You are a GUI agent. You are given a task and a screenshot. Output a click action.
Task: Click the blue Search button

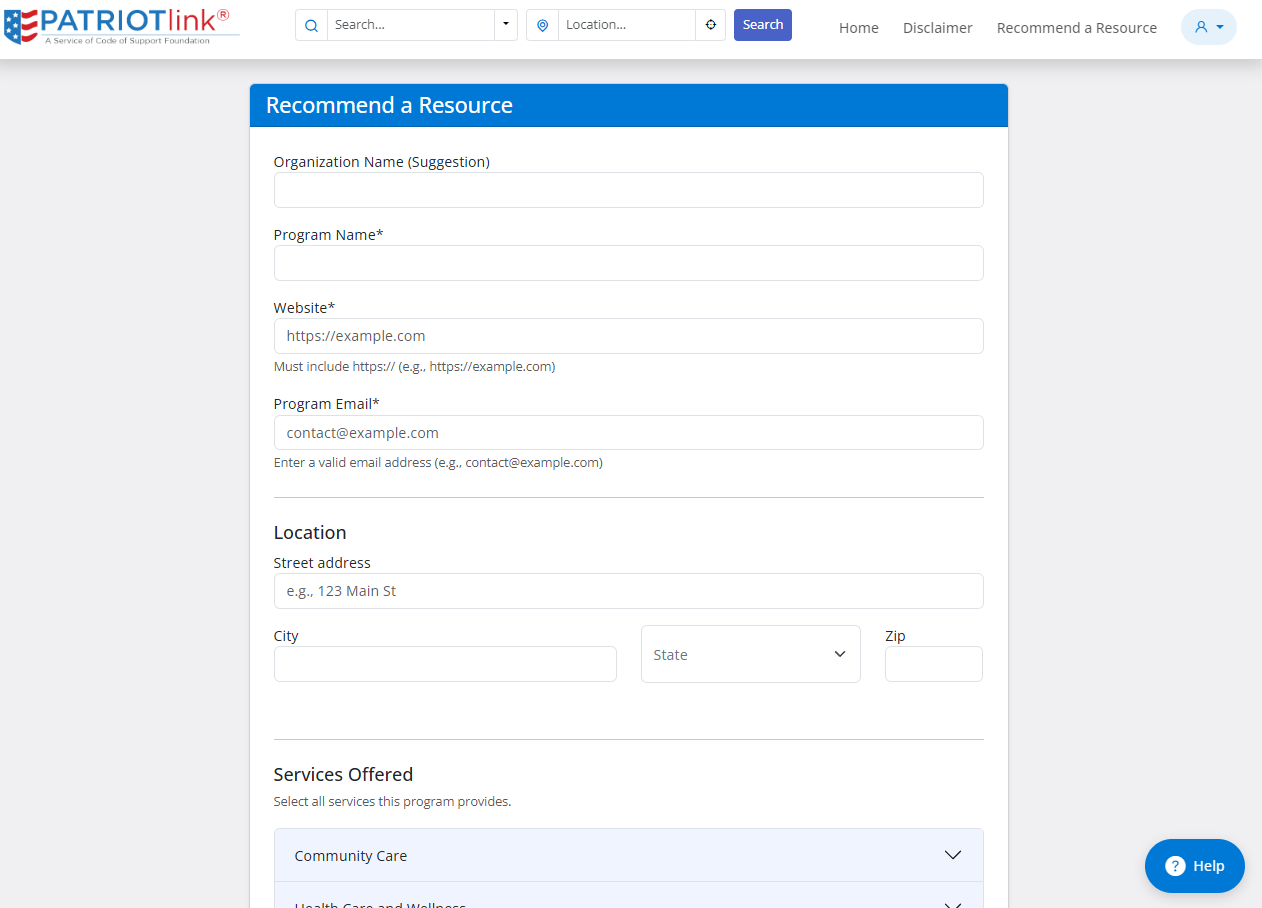click(x=762, y=25)
